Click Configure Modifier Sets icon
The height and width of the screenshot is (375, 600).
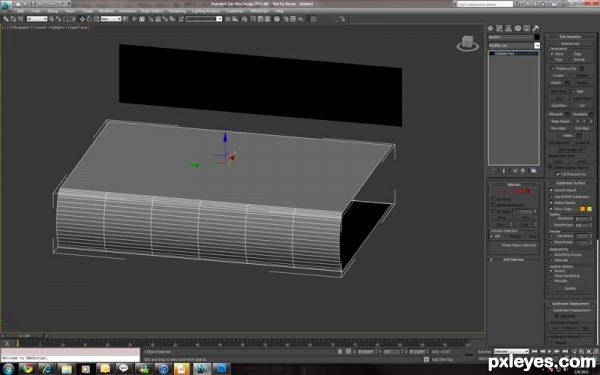[533, 171]
